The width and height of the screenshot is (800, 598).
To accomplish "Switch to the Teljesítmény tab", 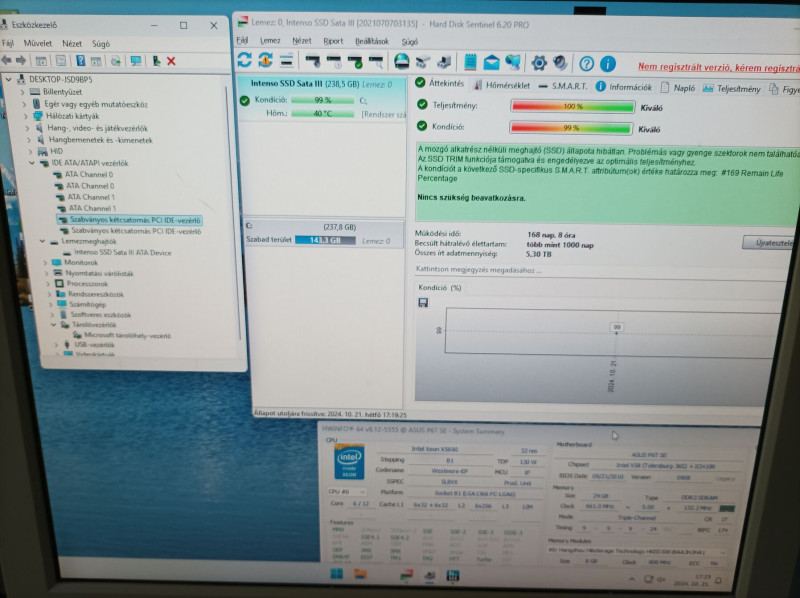I will click(x=732, y=89).
